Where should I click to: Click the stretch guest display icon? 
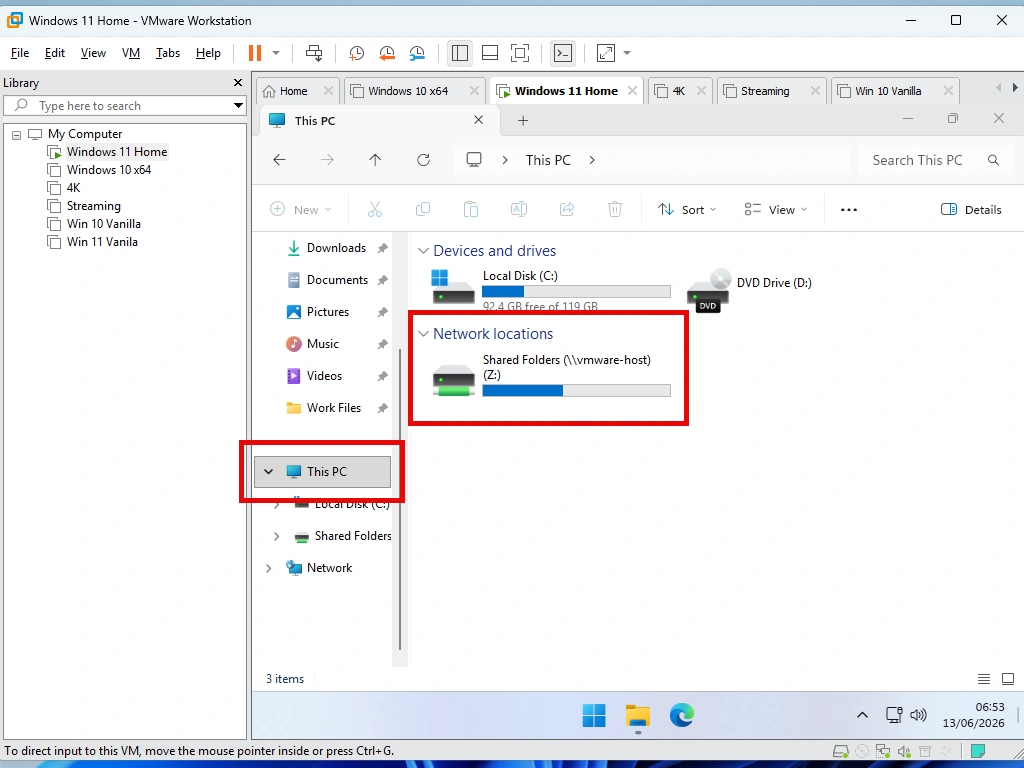[606, 53]
